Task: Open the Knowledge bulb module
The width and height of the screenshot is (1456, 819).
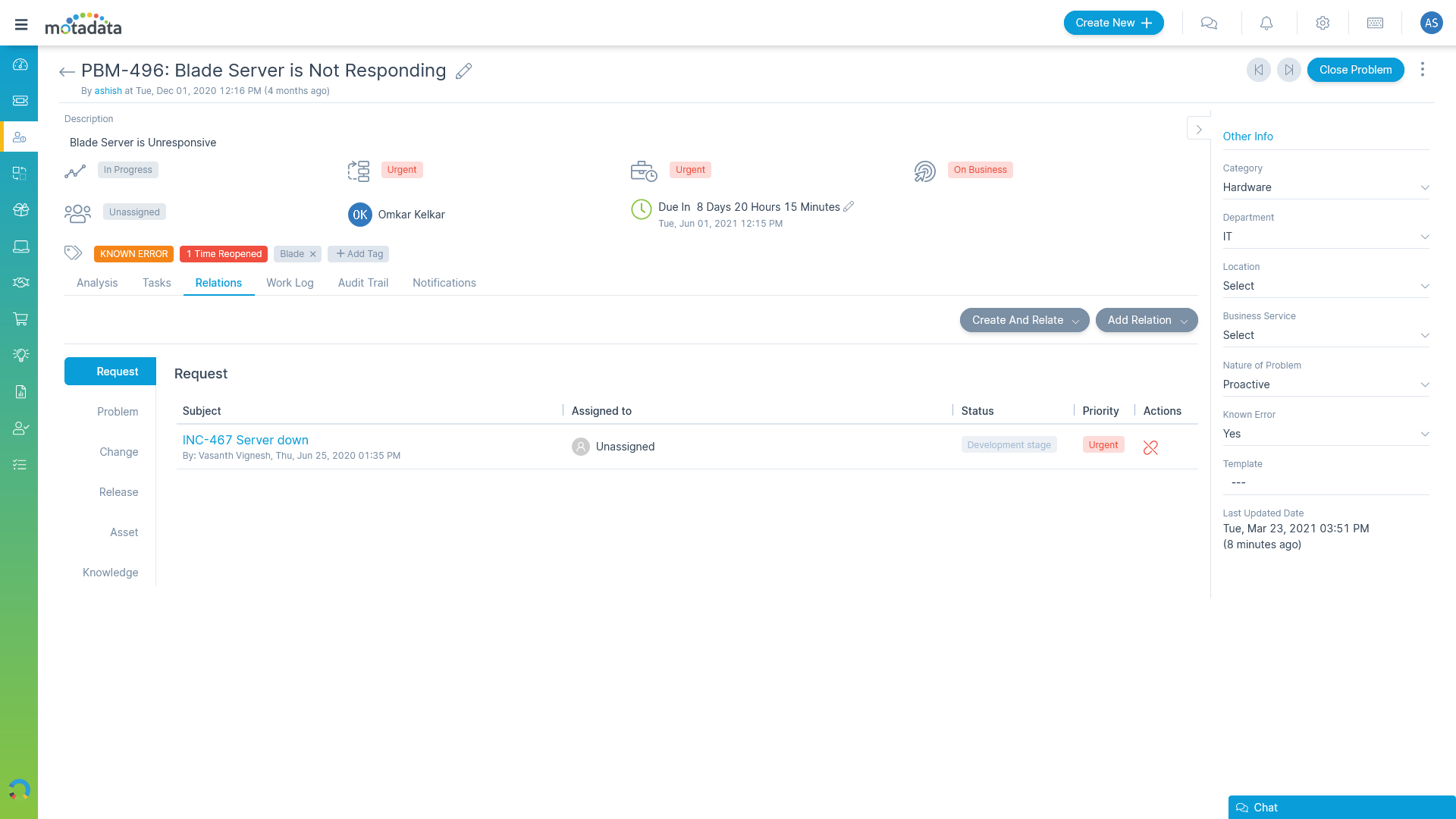Action: (x=20, y=355)
